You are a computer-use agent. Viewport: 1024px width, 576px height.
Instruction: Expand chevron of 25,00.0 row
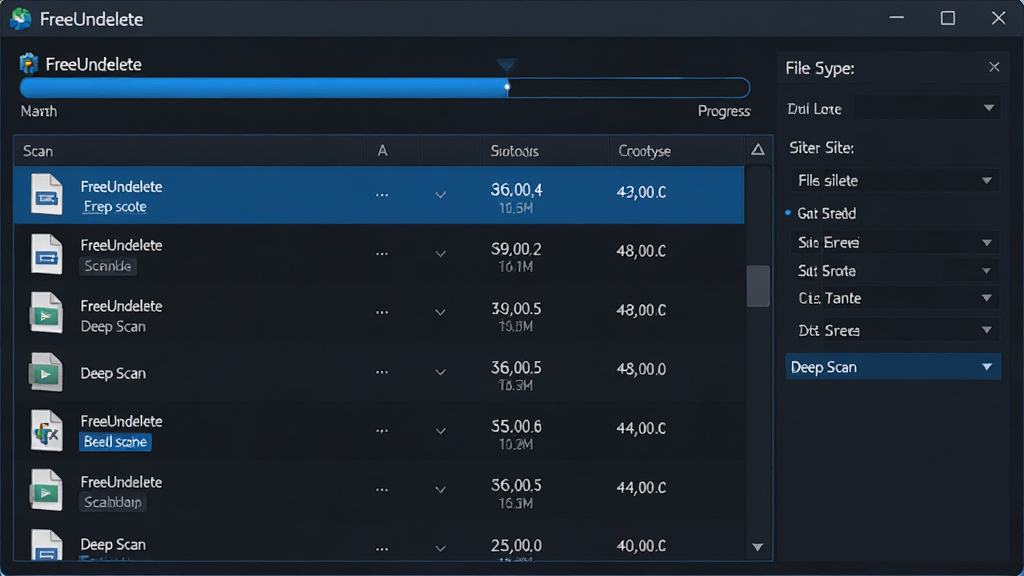[441, 549]
